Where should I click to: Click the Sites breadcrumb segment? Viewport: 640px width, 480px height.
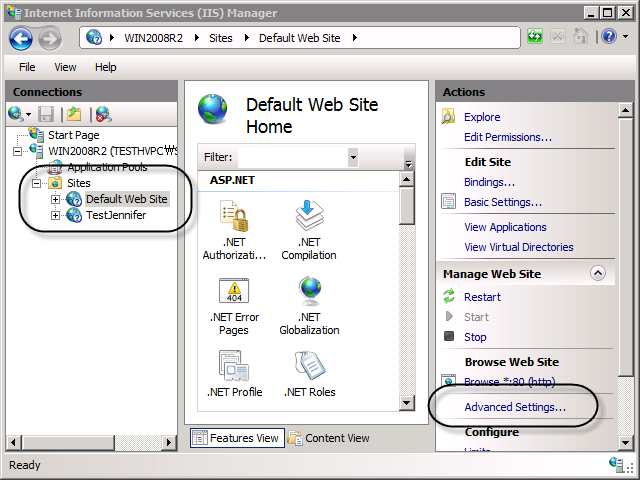(x=221, y=38)
